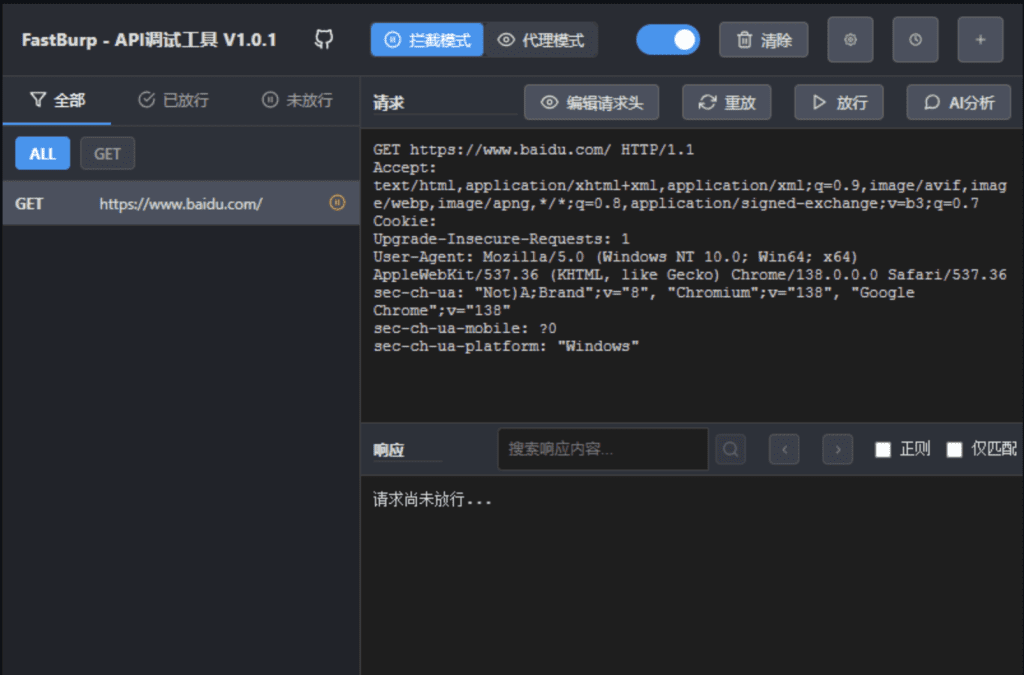Enable the 正则 regex checkbox

point(883,449)
